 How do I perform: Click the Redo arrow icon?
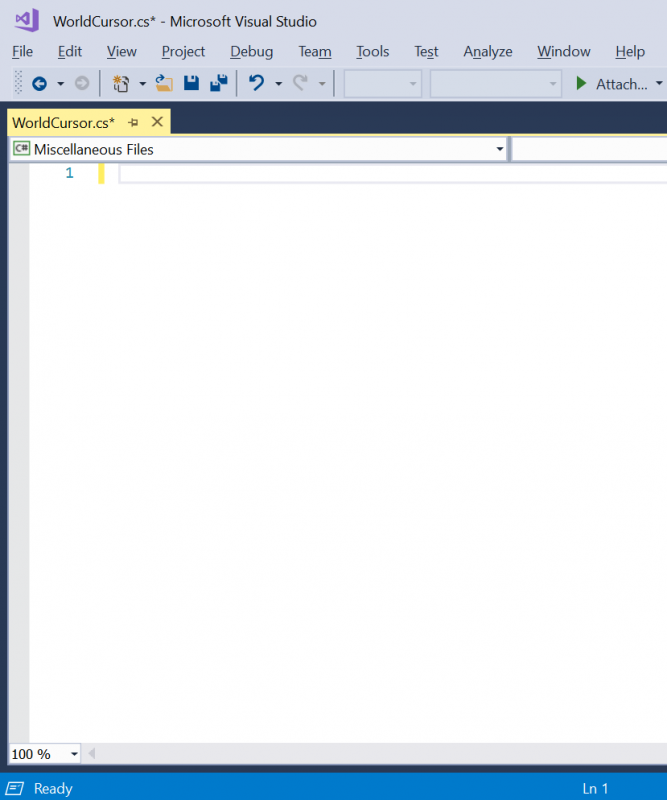point(301,83)
